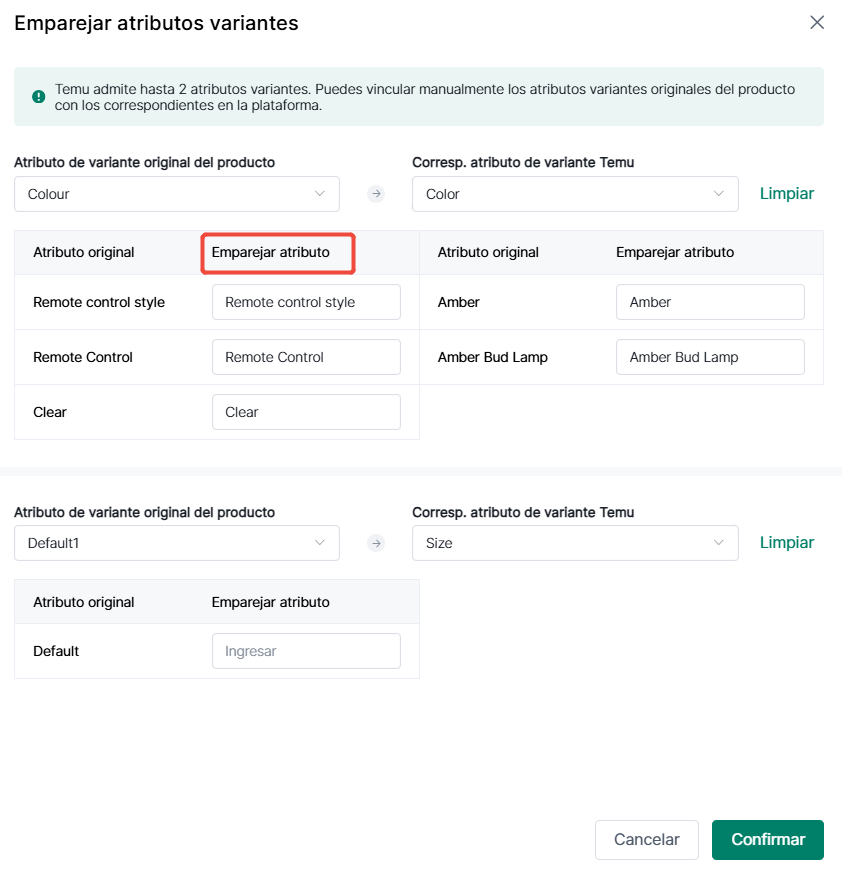The height and width of the screenshot is (875, 842).
Task: Open the Color Temu attribute dropdown
Action: pyautogui.click(x=575, y=194)
